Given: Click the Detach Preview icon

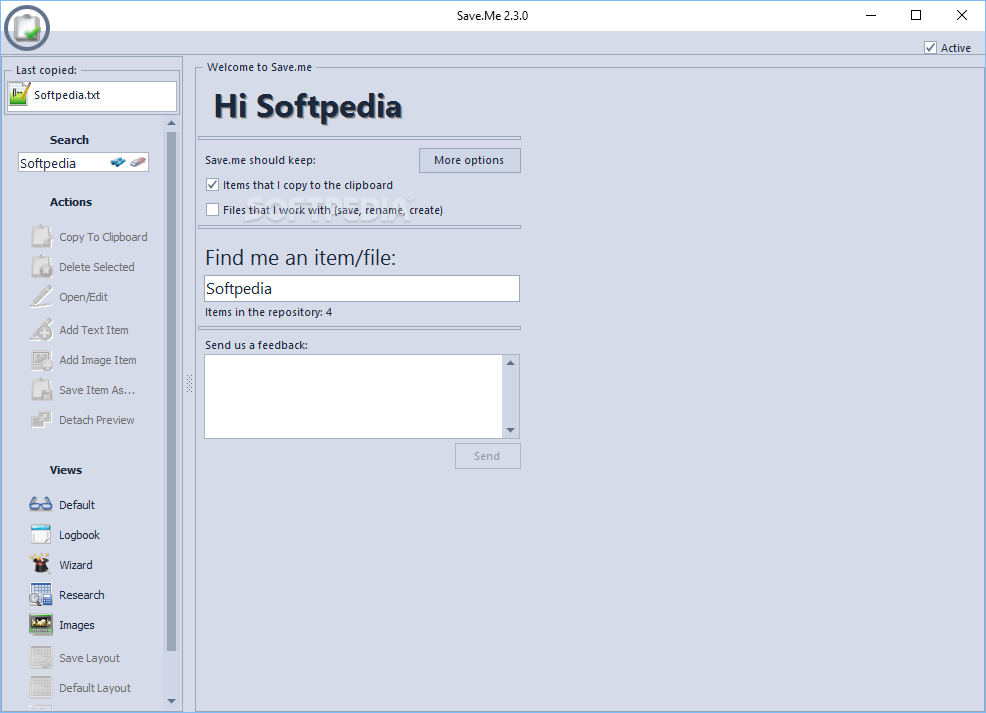Looking at the screenshot, I should 42,419.
